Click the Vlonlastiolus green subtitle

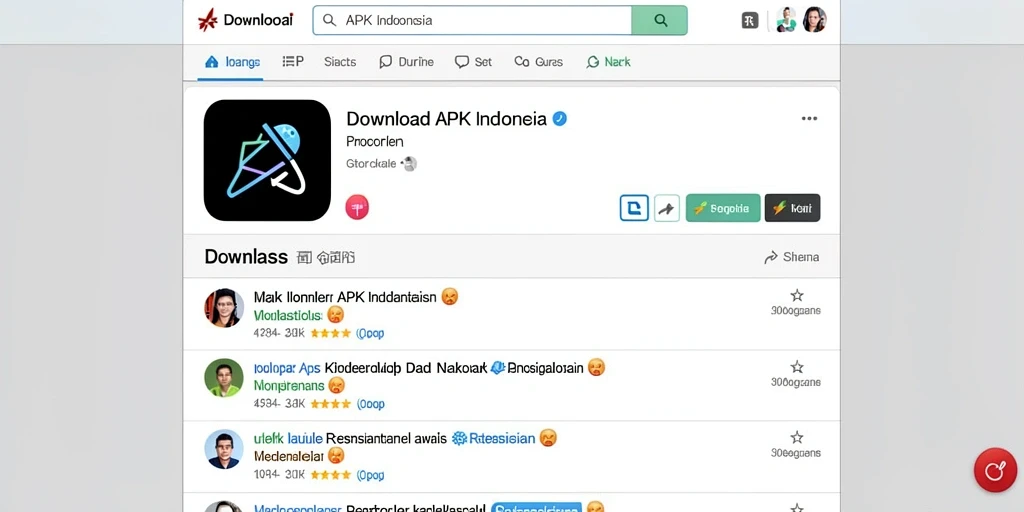288,315
